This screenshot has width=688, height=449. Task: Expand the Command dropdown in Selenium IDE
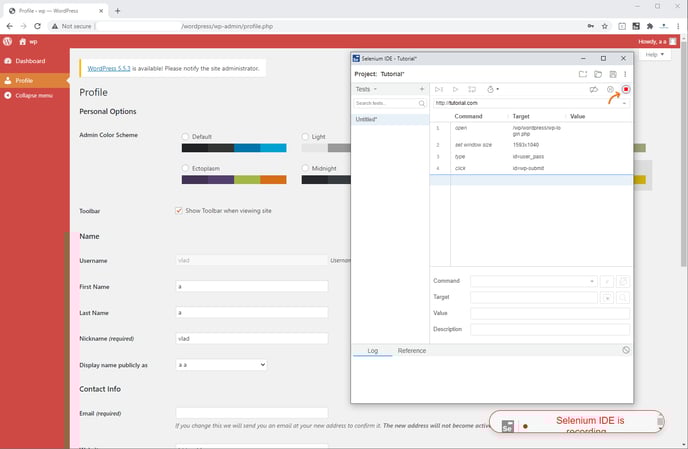pos(591,281)
